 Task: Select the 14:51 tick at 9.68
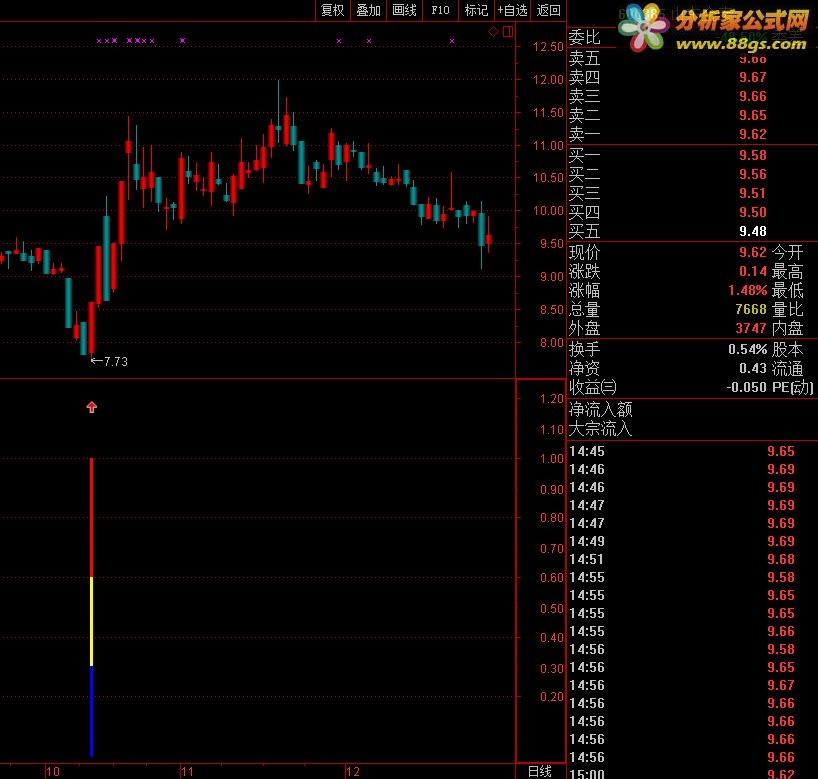point(693,559)
